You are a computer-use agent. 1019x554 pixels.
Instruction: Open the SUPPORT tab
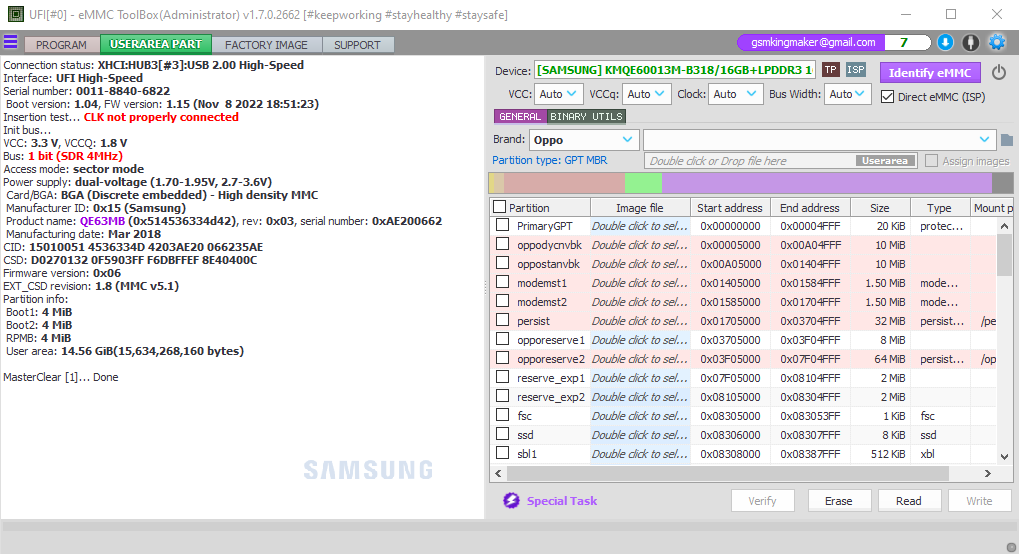pos(357,45)
